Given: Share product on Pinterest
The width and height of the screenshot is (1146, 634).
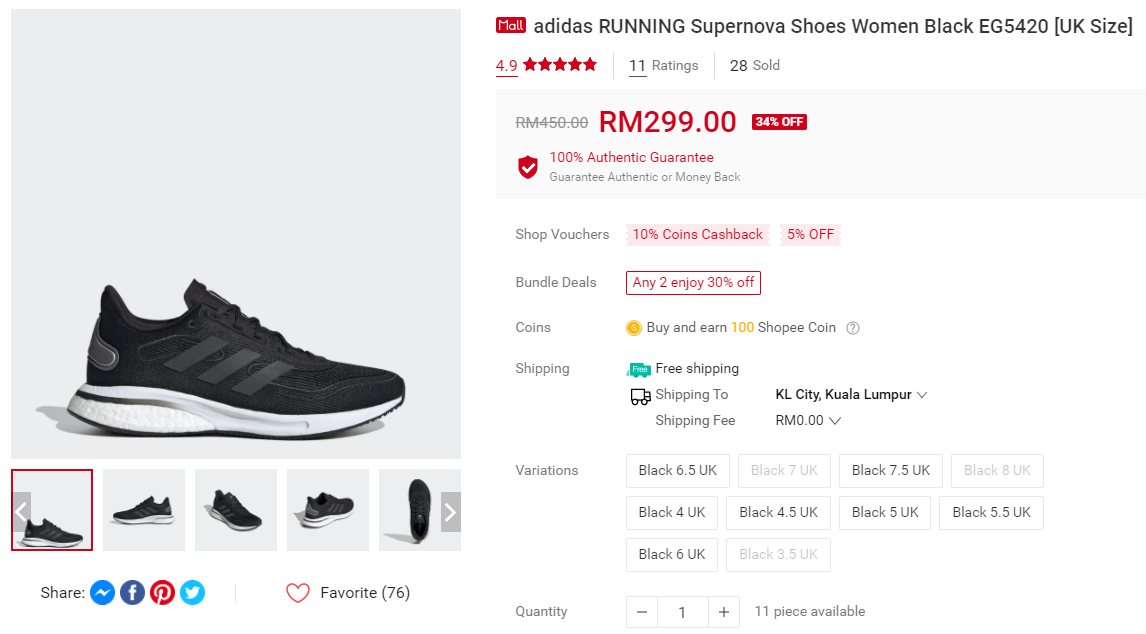Looking at the screenshot, I should (162, 593).
